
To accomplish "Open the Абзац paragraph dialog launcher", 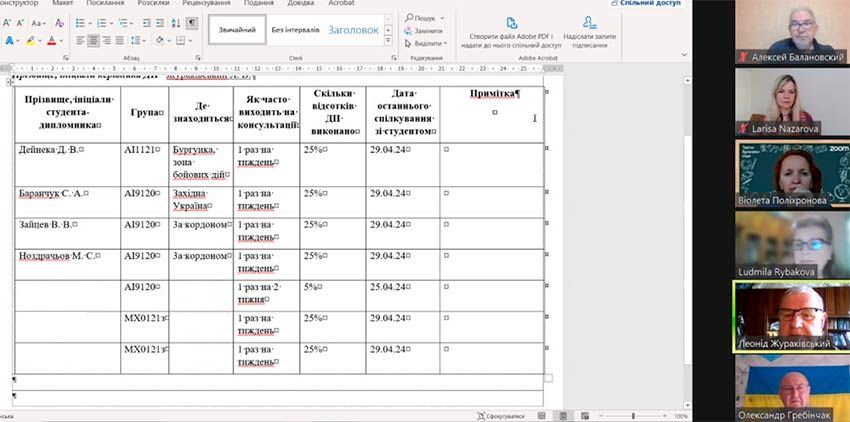I will coord(198,57).
